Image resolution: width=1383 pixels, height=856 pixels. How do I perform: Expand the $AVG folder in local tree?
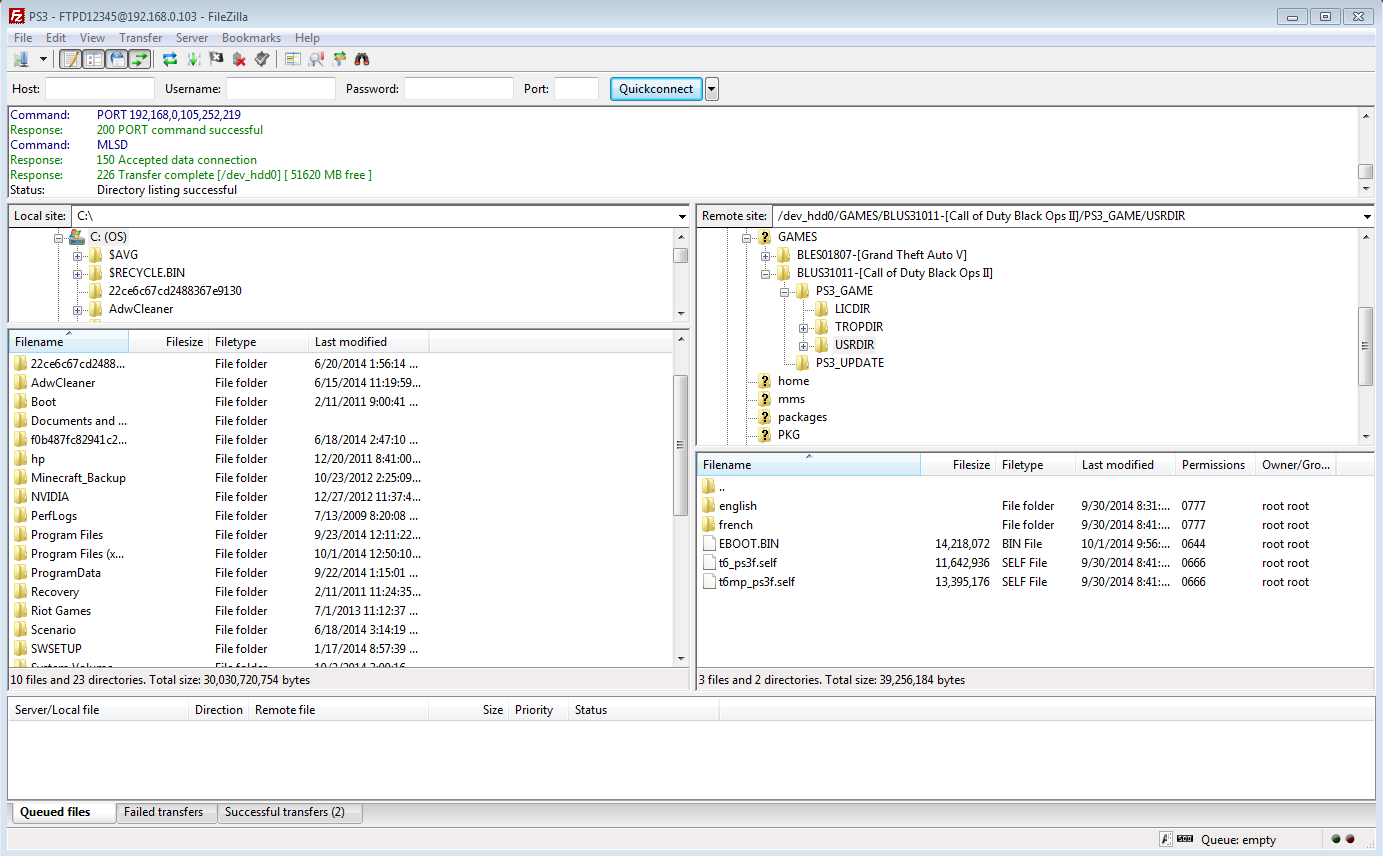click(x=77, y=255)
